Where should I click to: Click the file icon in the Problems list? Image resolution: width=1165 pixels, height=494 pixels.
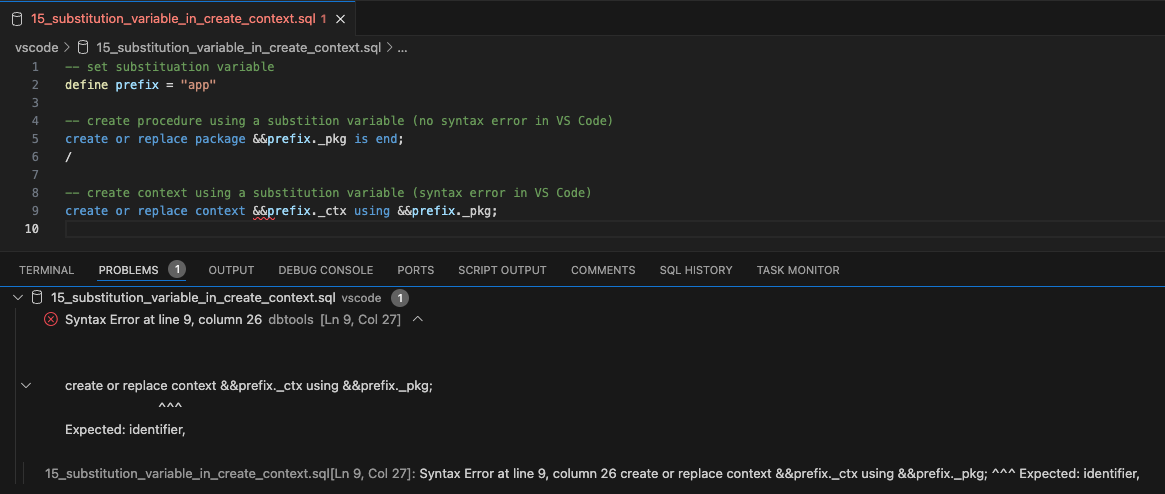(38, 297)
